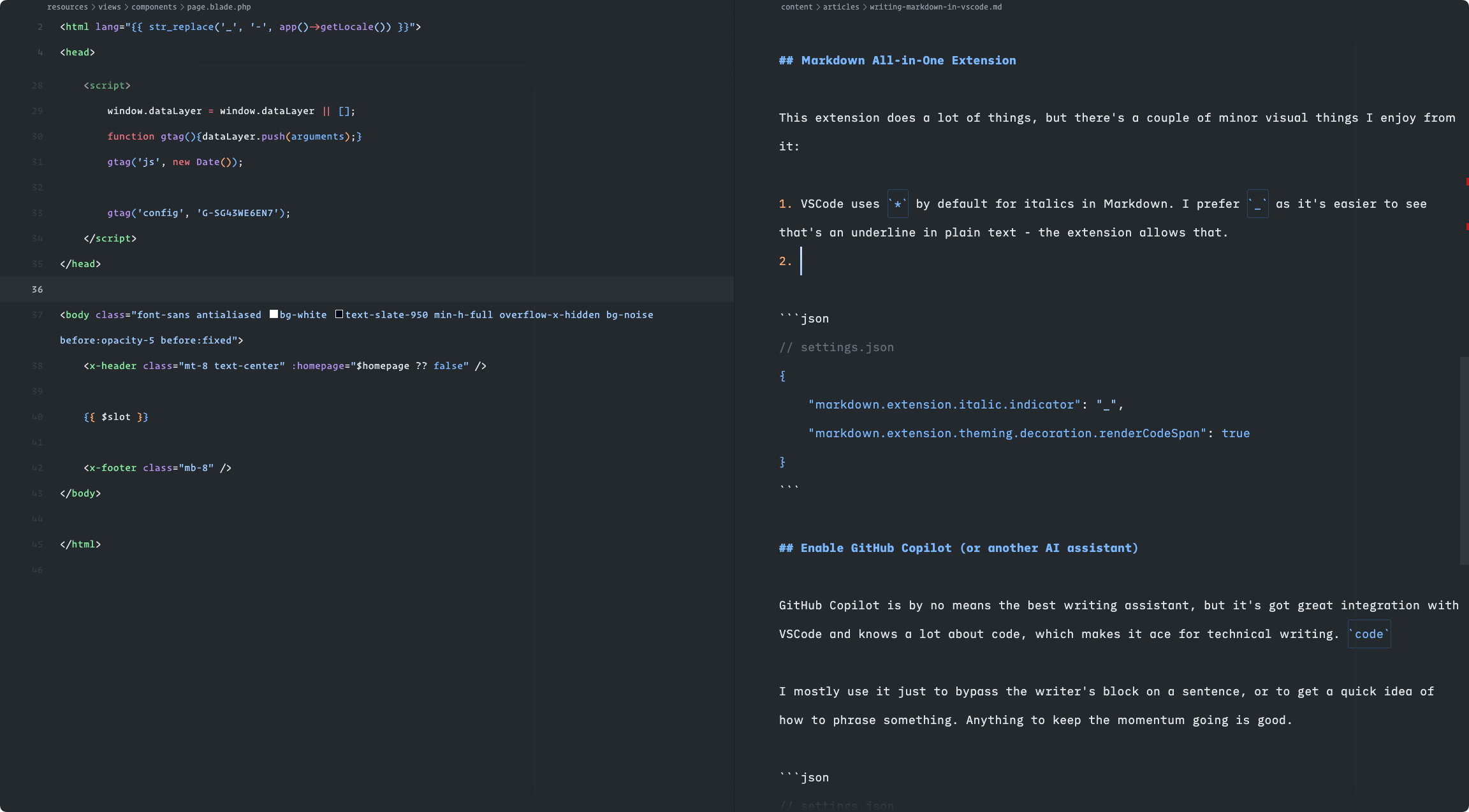Viewport: 1469px width, 812px height.
Task: Click the script closing tag line
Action: 110,238
